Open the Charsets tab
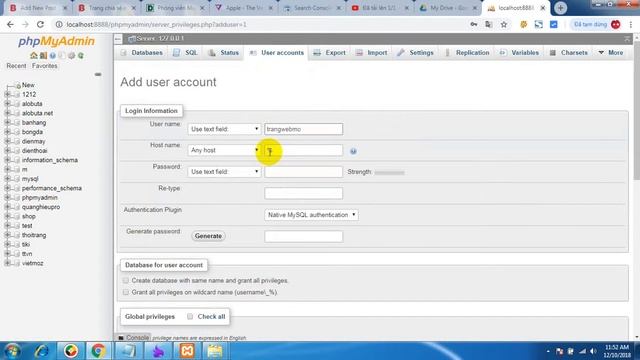Image resolution: width=640 pixels, height=360 pixels. 569,53
